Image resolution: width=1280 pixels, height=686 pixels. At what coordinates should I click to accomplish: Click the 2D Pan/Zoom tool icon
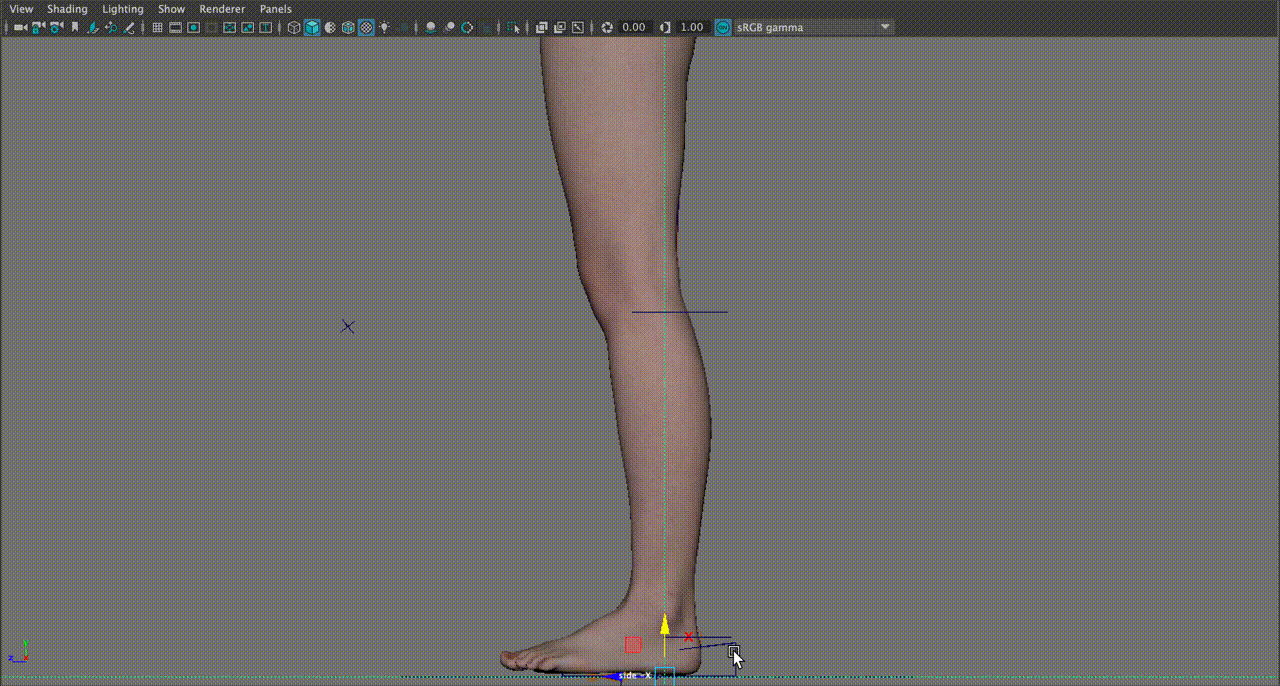coord(110,27)
